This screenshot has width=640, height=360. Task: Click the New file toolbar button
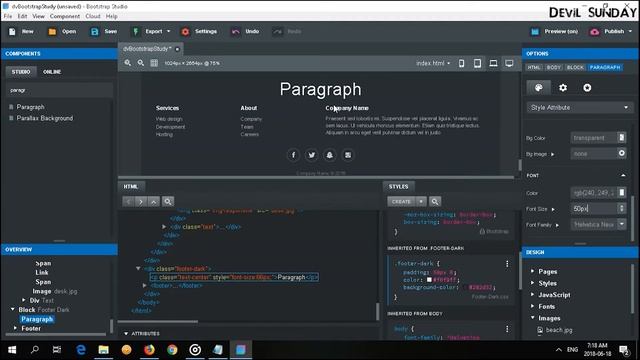(x=21, y=31)
